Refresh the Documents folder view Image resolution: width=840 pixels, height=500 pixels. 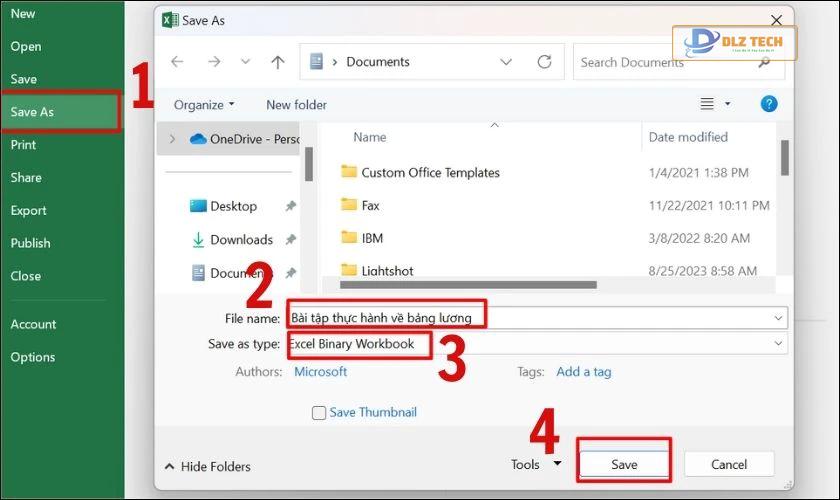pyautogui.click(x=544, y=62)
